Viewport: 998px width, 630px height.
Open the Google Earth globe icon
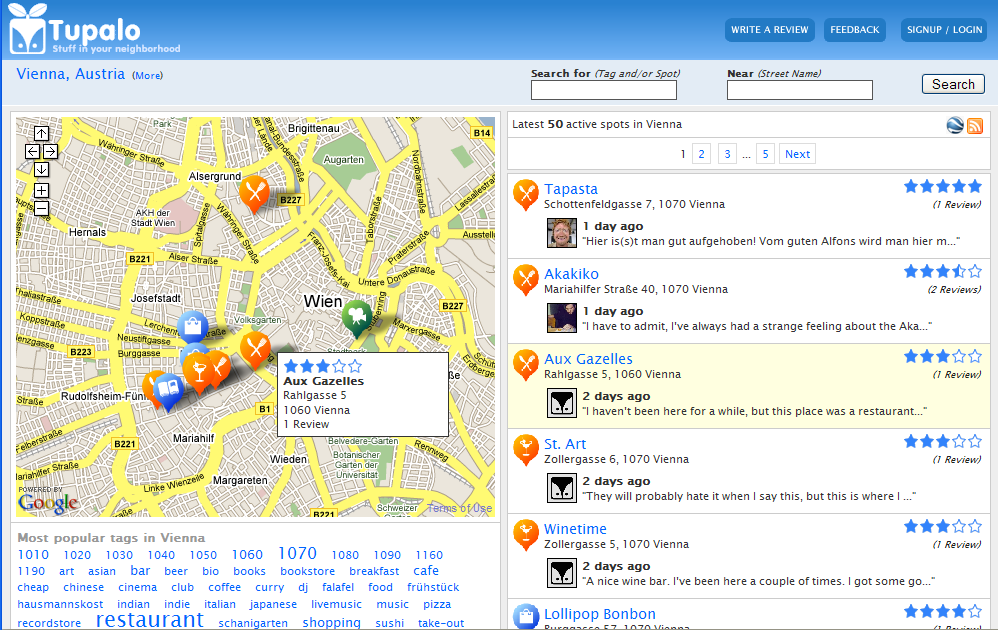click(x=955, y=125)
